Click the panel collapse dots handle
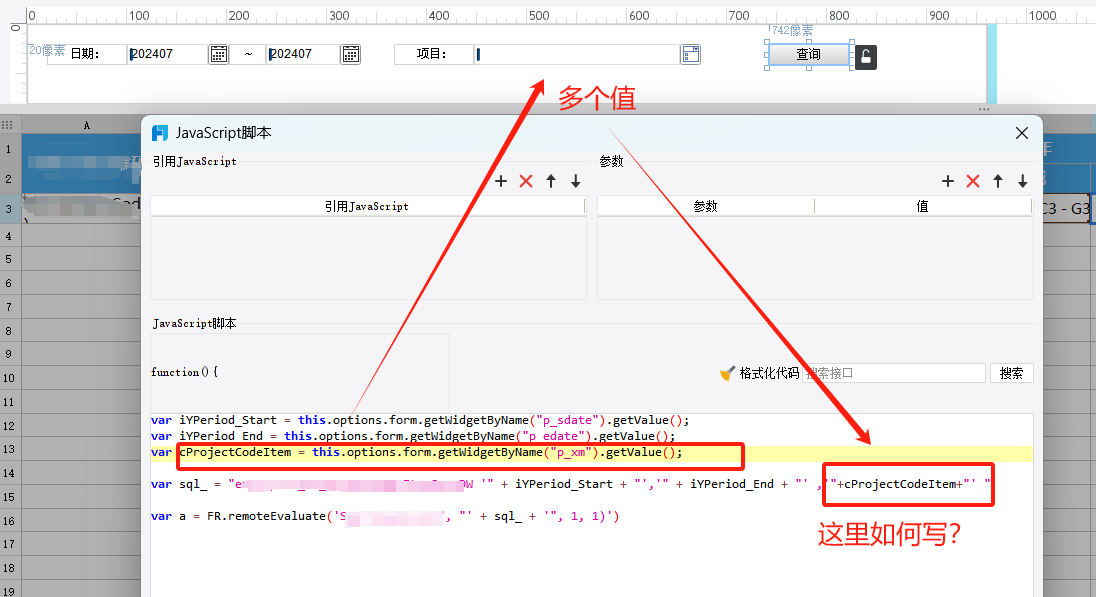Screen dimensions: 1096x597 (984, 110)
